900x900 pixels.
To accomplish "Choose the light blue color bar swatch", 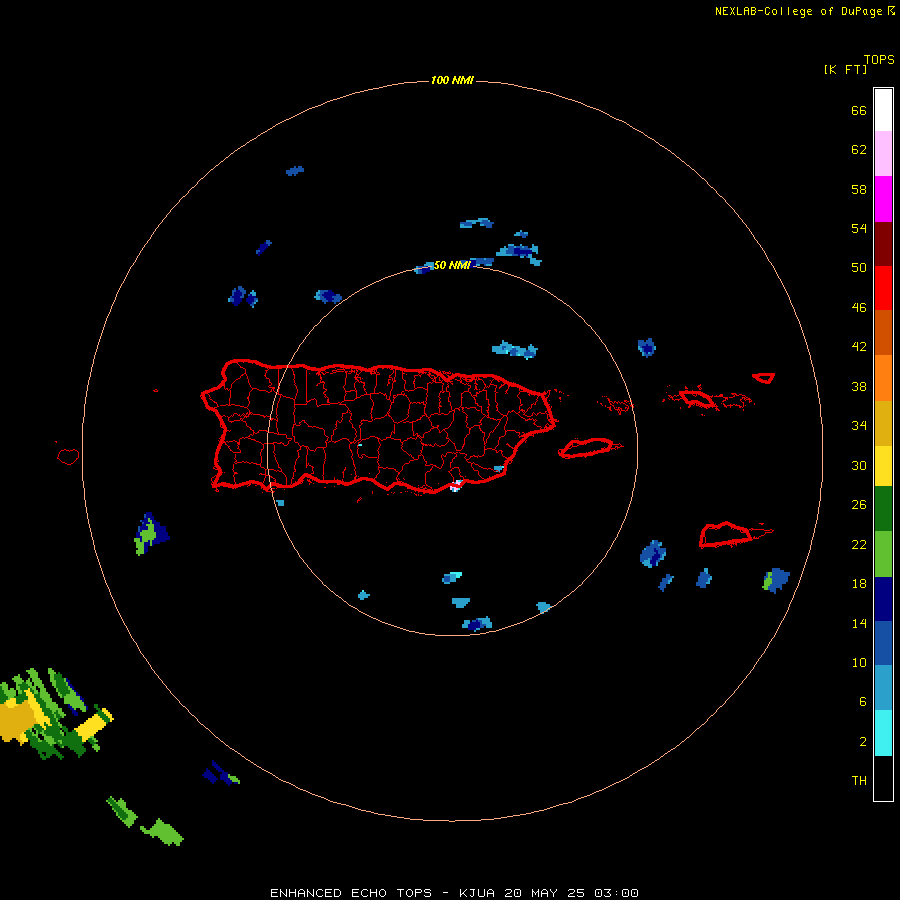I will tap(883, 688).
